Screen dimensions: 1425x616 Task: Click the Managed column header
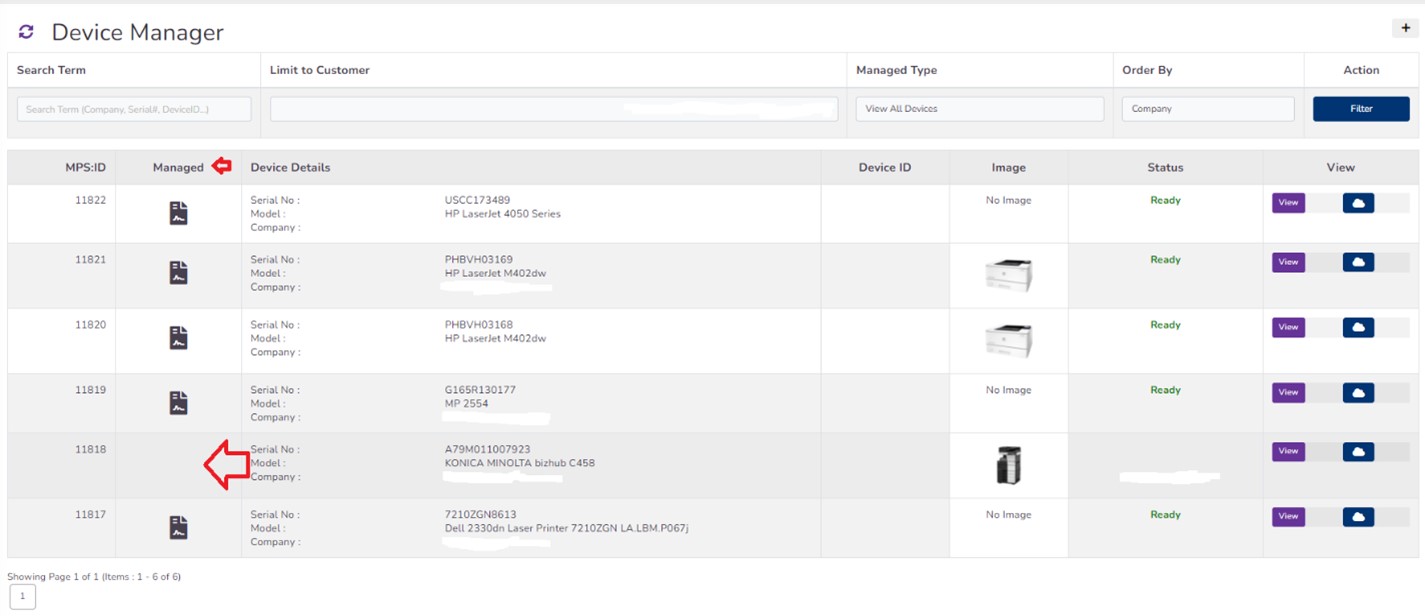pyautogui.click(x=178, y=168)
